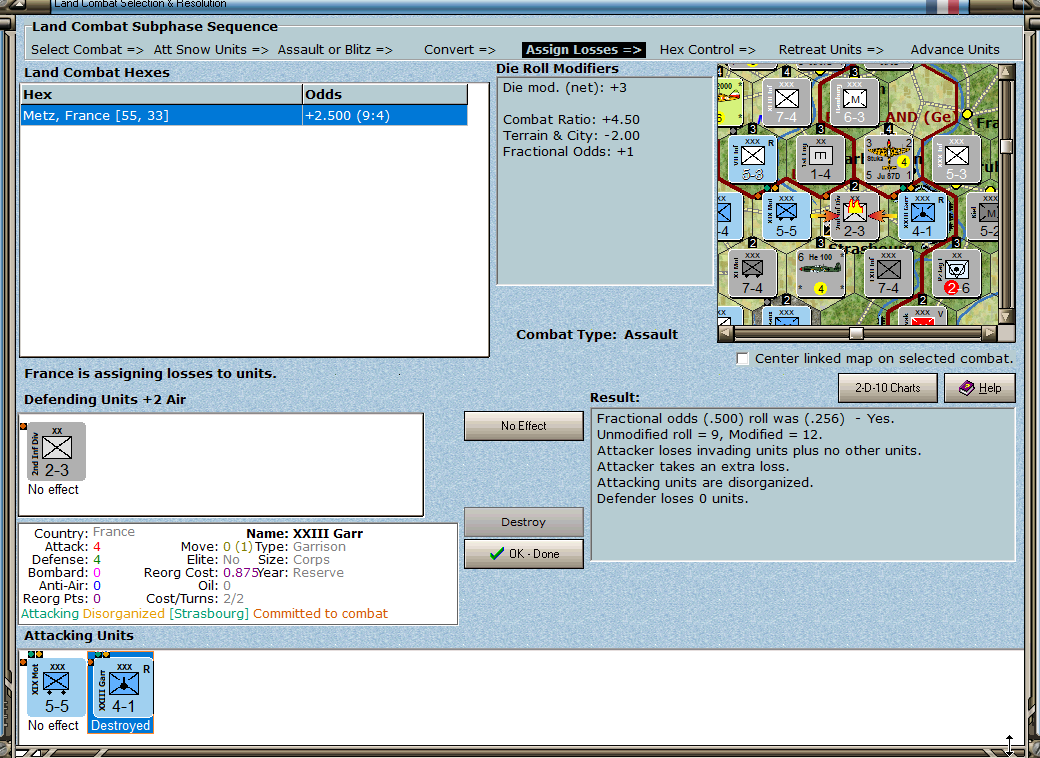Click the VII Inf 5-3 blue counter on map
The width and height of the screenshot is (1040, 758).
pyautogui.click(x=752, y=159)
